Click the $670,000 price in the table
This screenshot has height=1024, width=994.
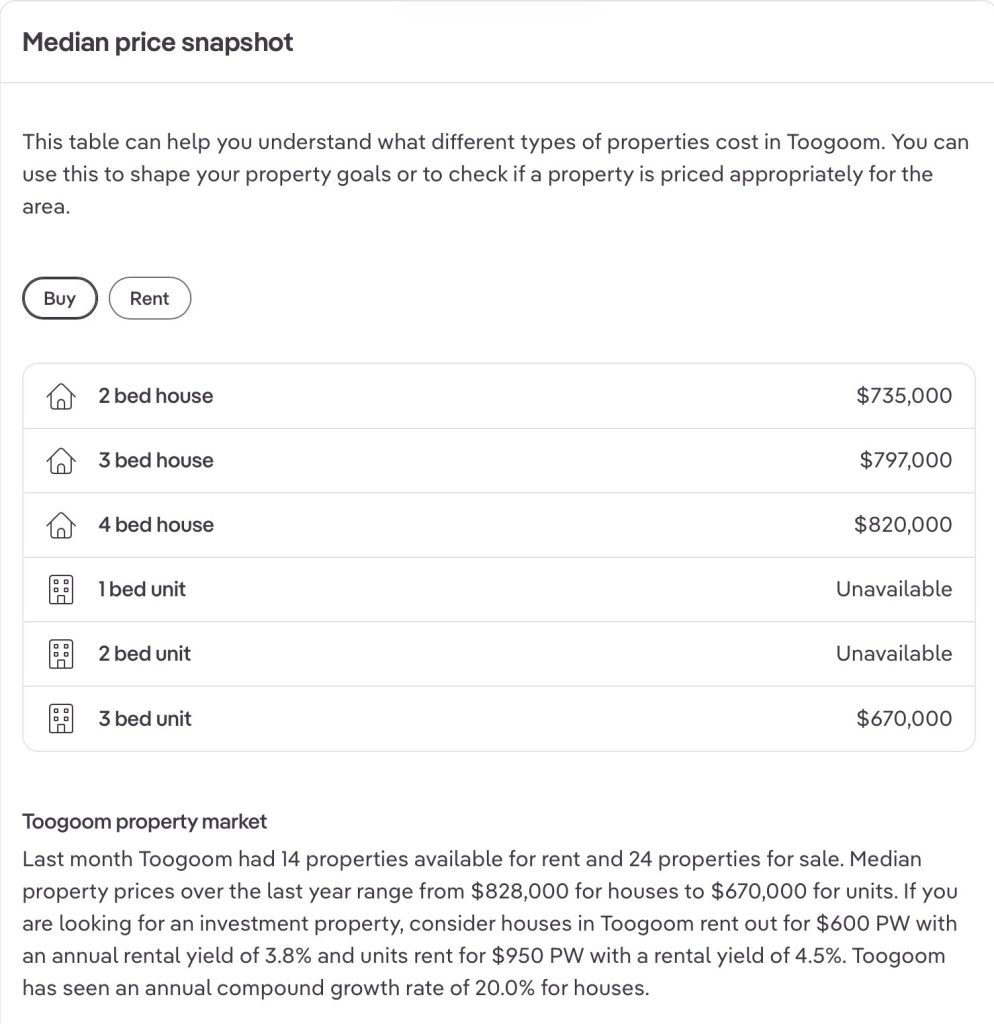[x=904, y=718]
